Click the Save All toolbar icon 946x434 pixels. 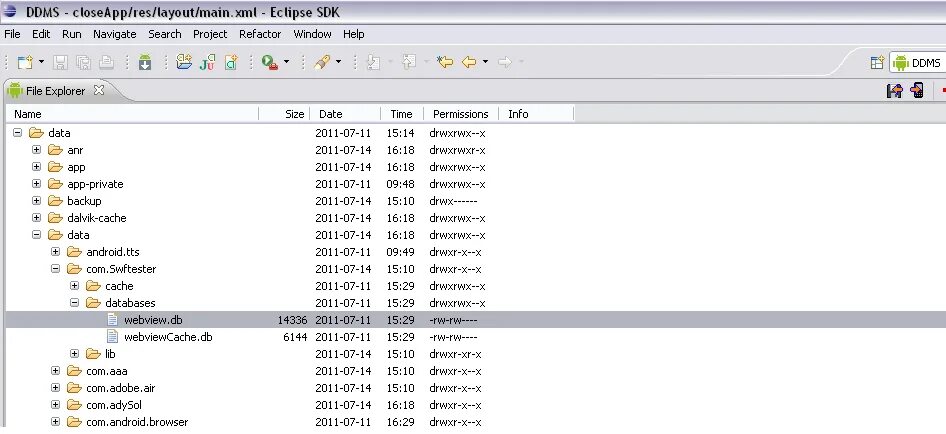point(83,62)
